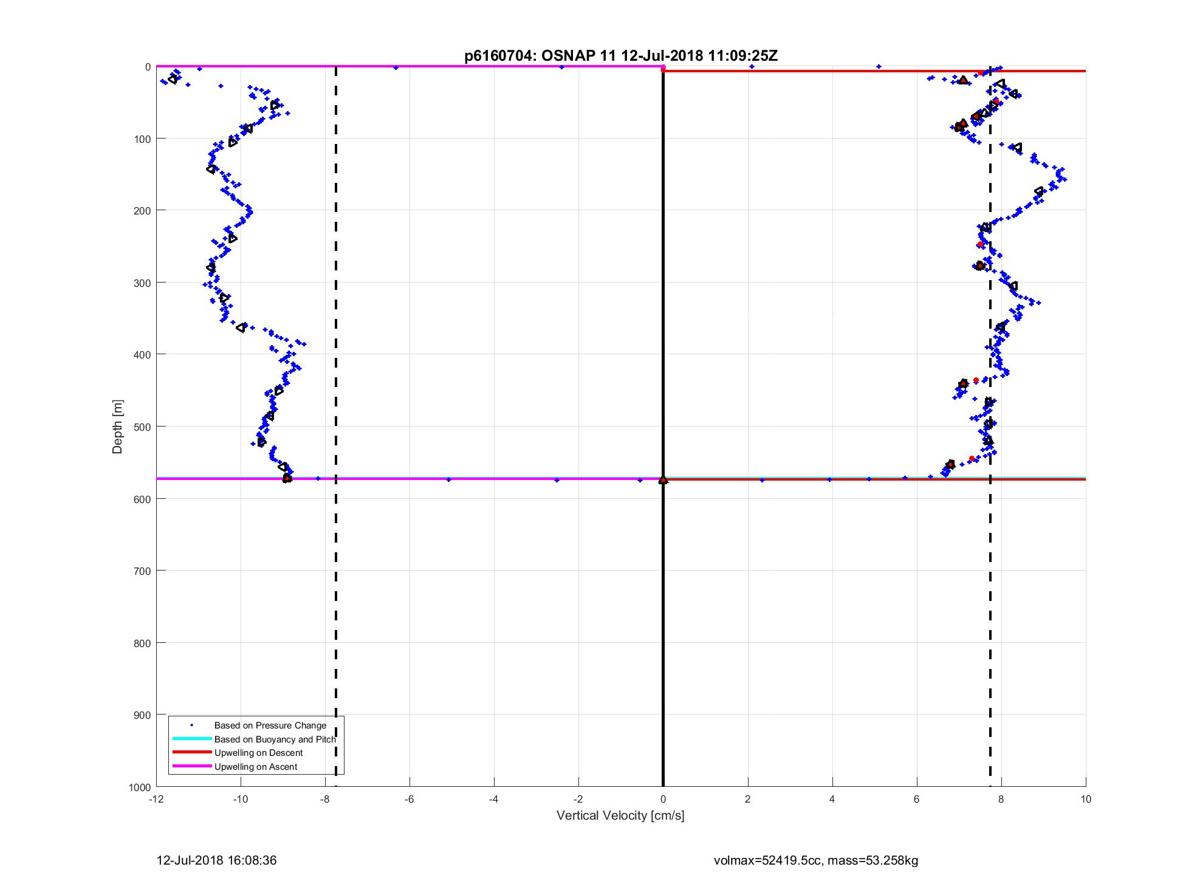Click the blue dot marker in legend
This screenshot has height=885, width=1200.
tap(191, 725)
